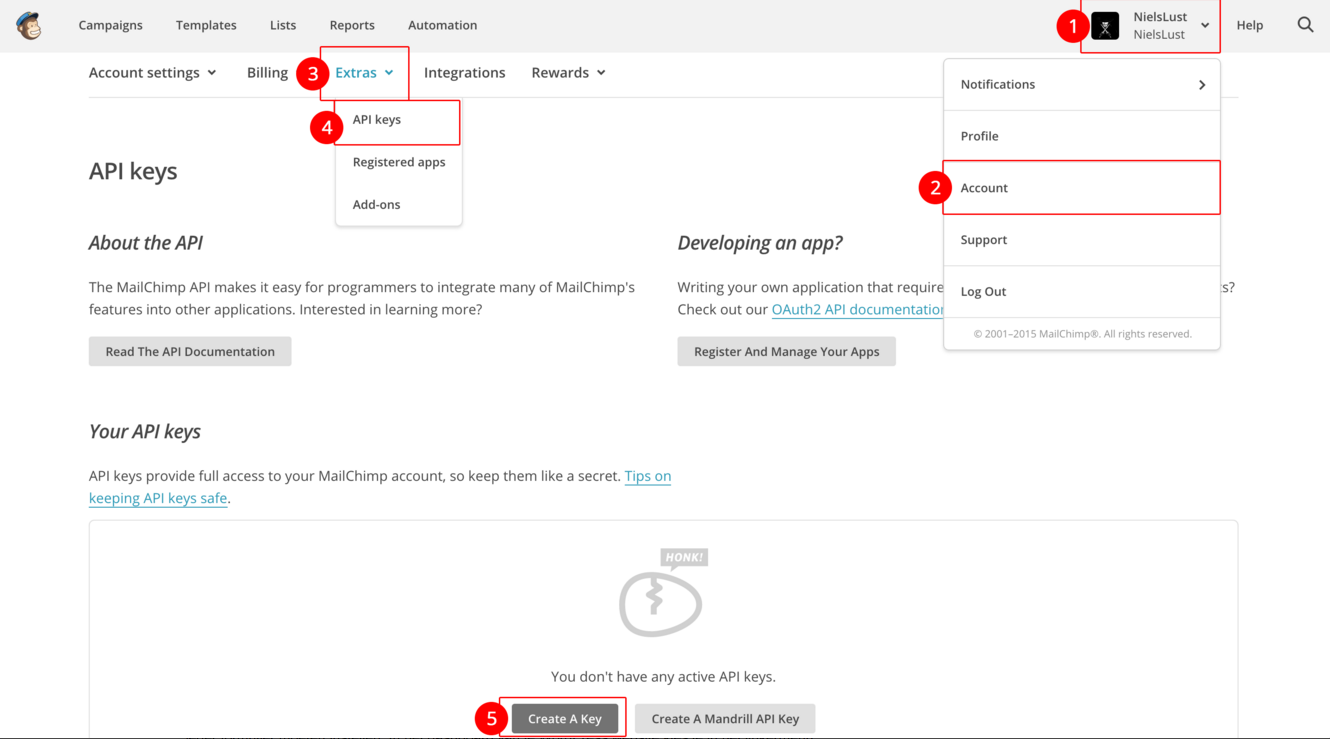Select Registered apps from Extras menu
Viewport: 1330px width, 739px height.
tap(398, 162)
